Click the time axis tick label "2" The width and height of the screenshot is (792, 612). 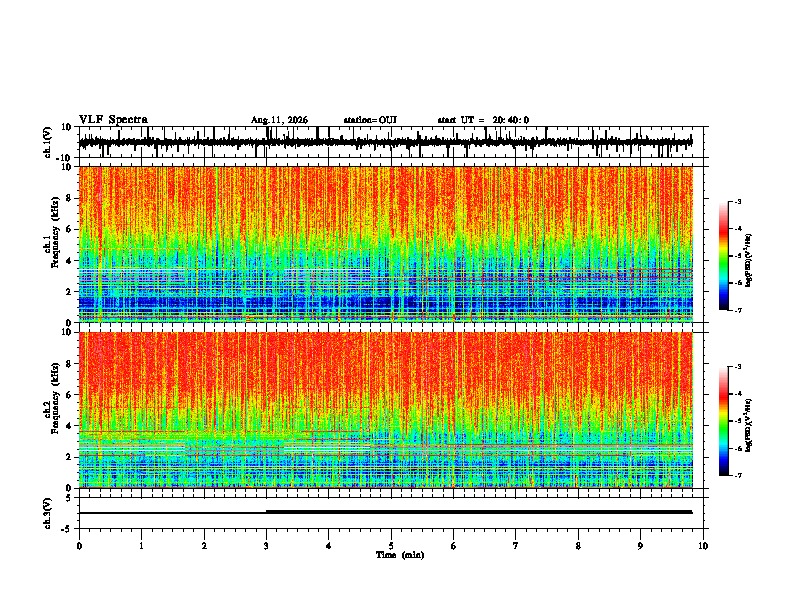click(x=204, y=546)
